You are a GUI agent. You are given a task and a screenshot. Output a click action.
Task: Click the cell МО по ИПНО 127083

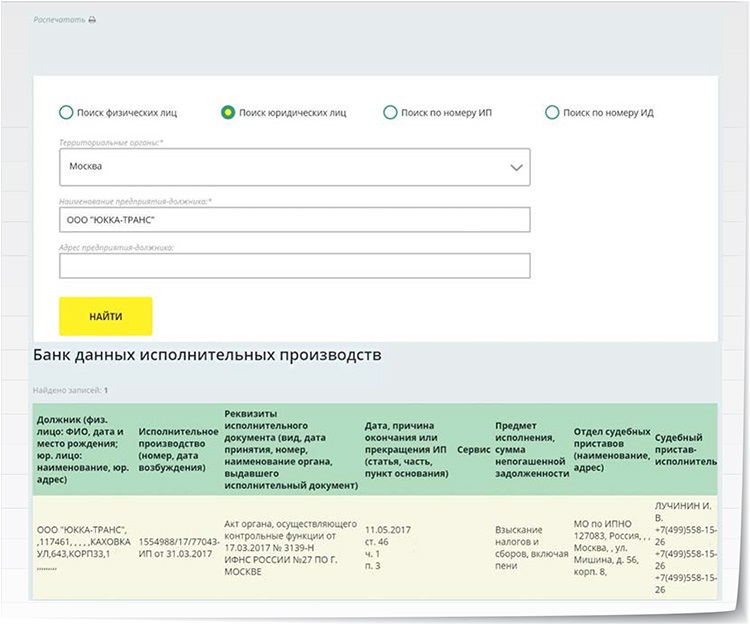[612, 547]
